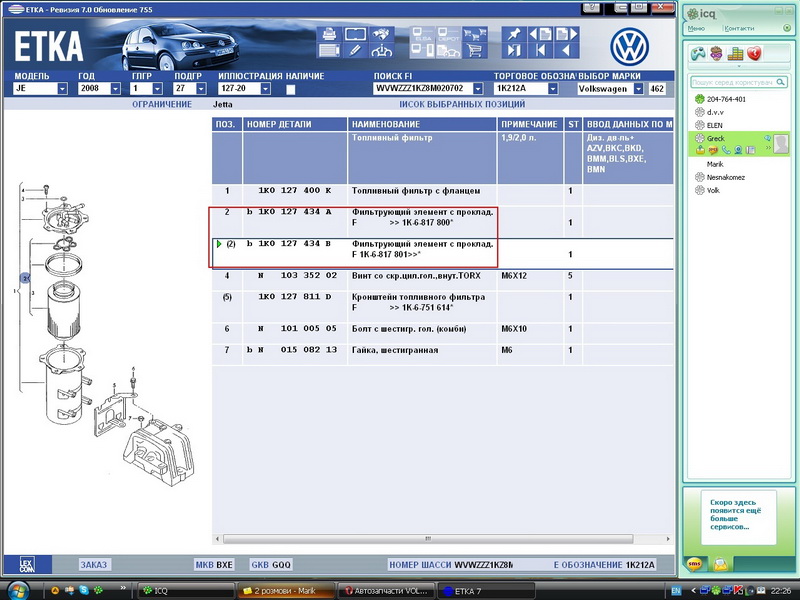
Task: Click the ICQ music equalizer icon
Action: pos(735,53)
